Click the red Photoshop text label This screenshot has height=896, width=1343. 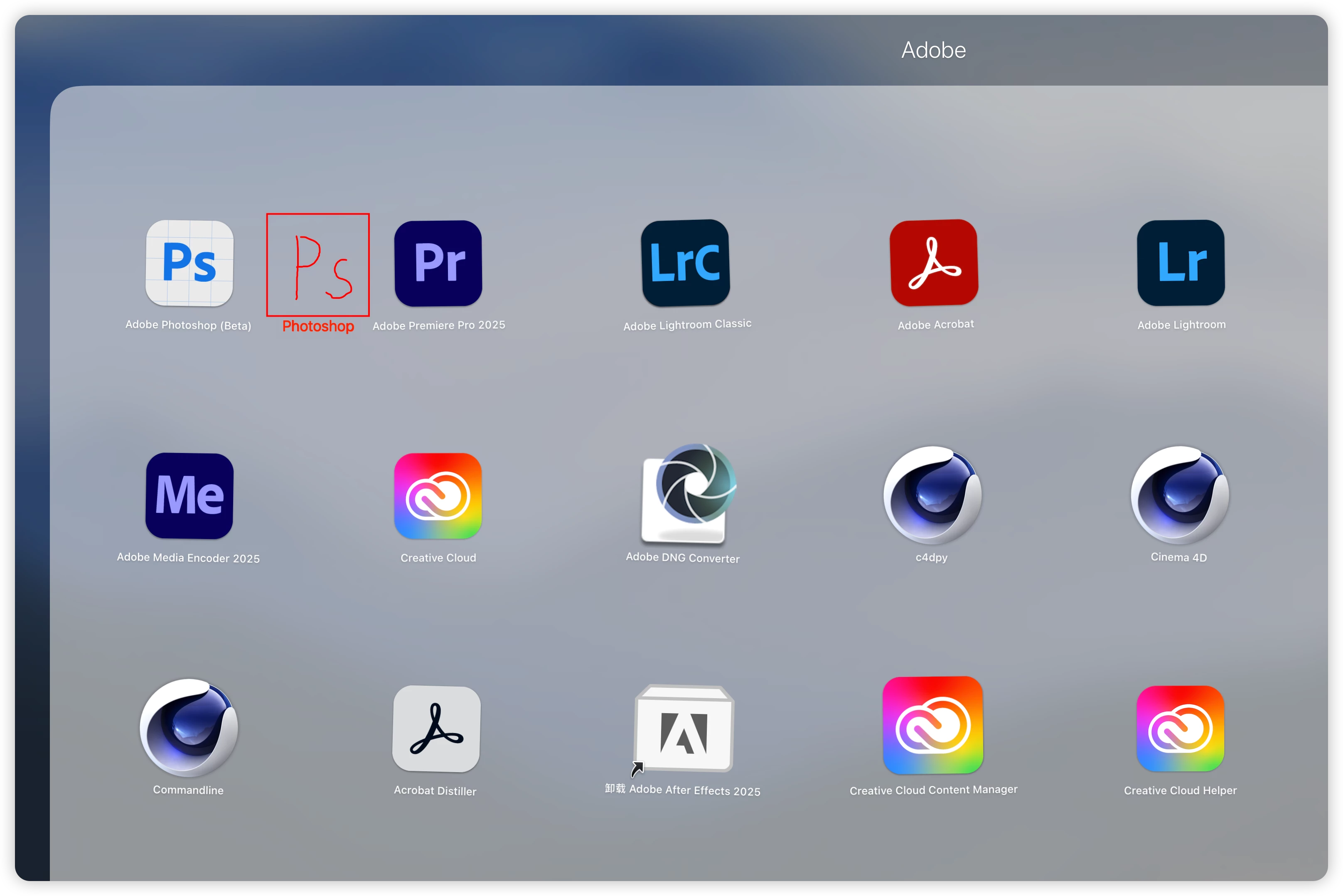click(318, 326)
